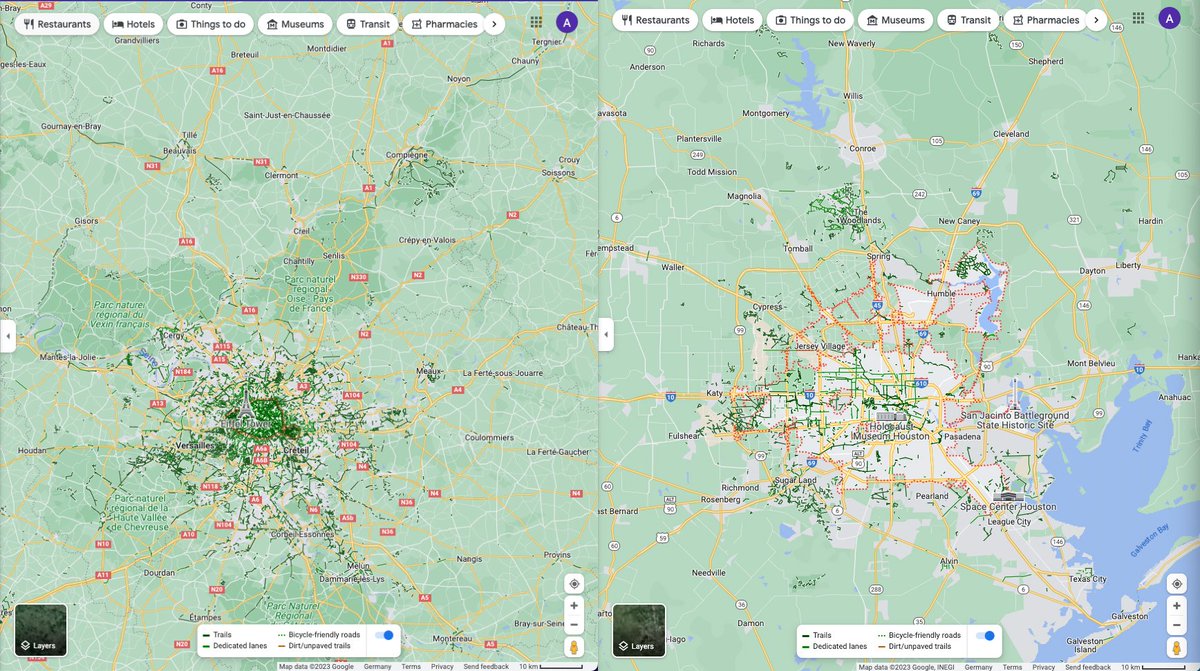The image size is (1200, 671).
Task: Show your location on Houston map
Action: point(1177,584)
